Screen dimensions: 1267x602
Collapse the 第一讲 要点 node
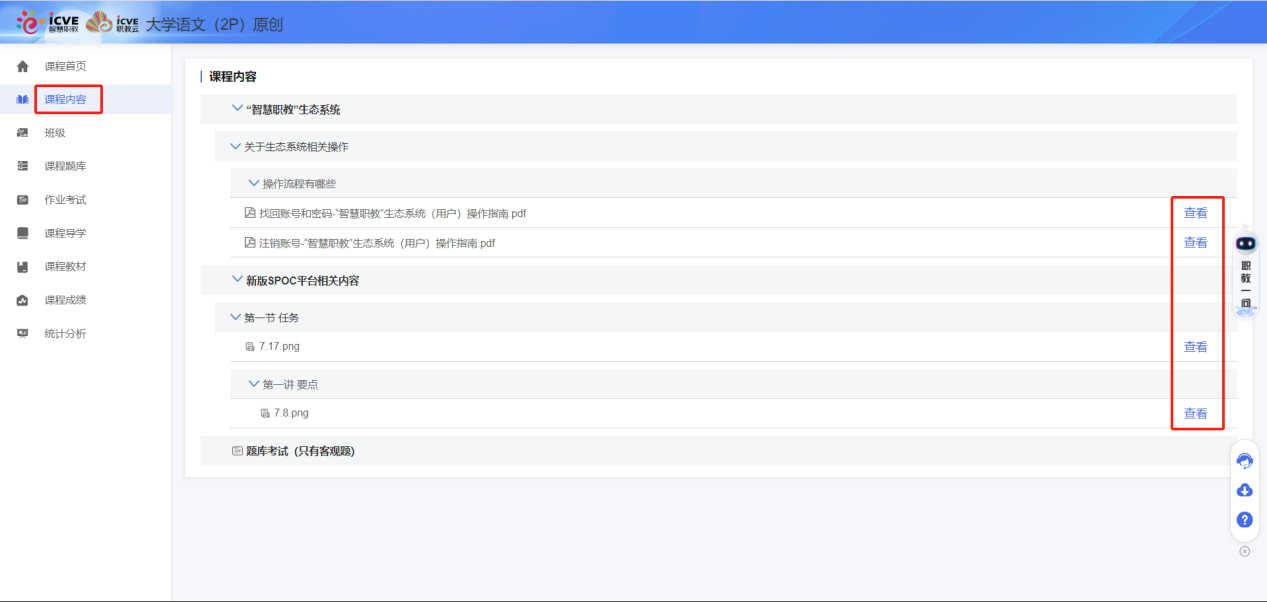click(253, 384)
